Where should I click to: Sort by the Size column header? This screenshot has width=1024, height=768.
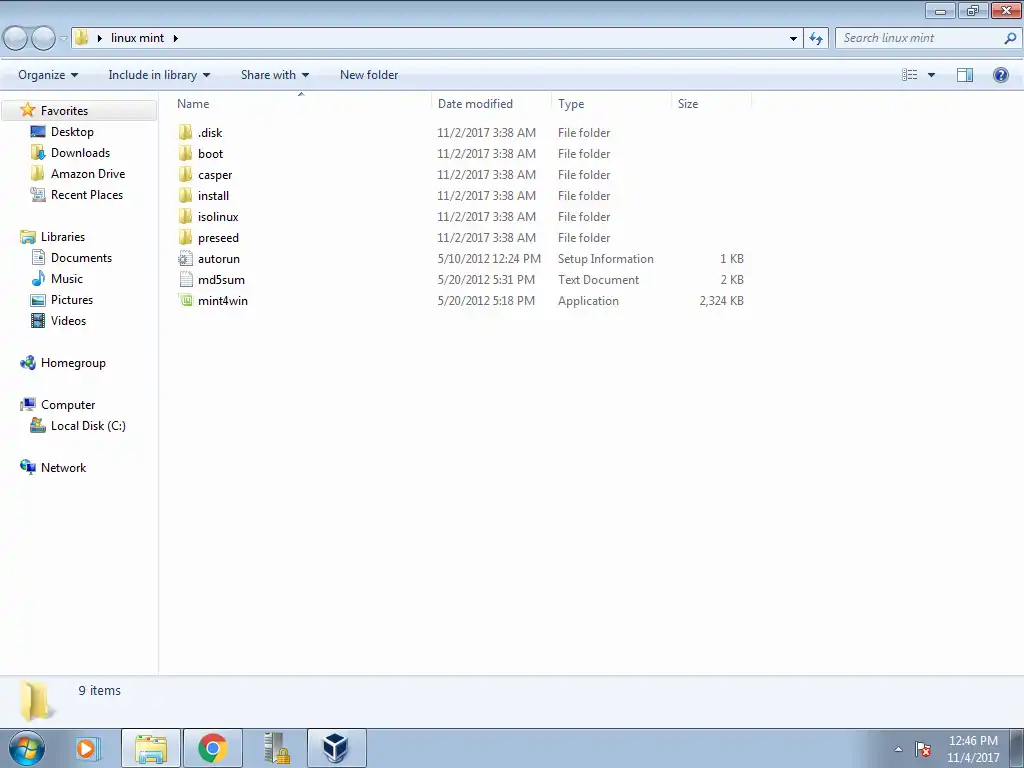712,104
